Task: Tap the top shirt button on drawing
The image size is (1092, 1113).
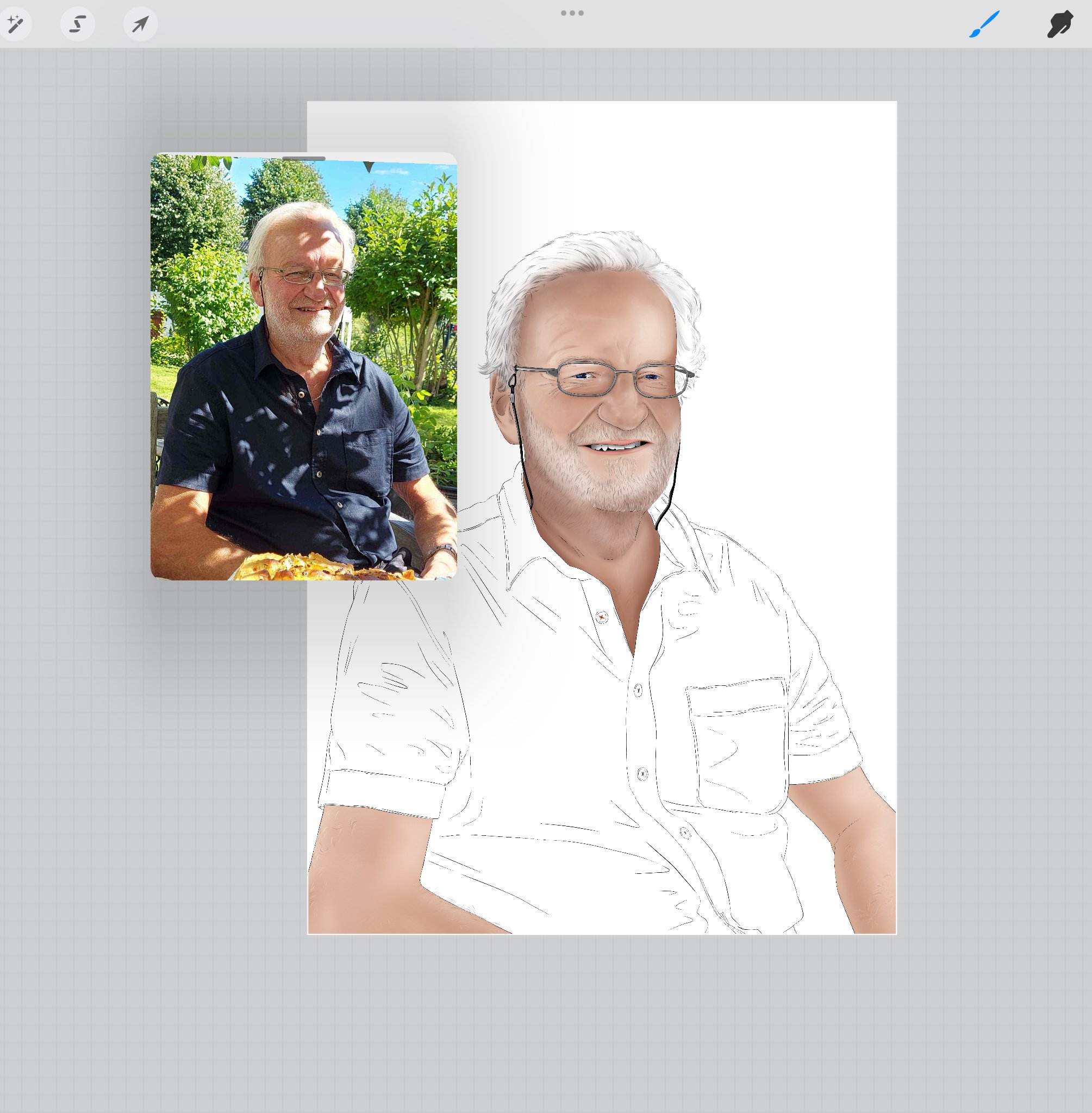Action: [602, 617]
